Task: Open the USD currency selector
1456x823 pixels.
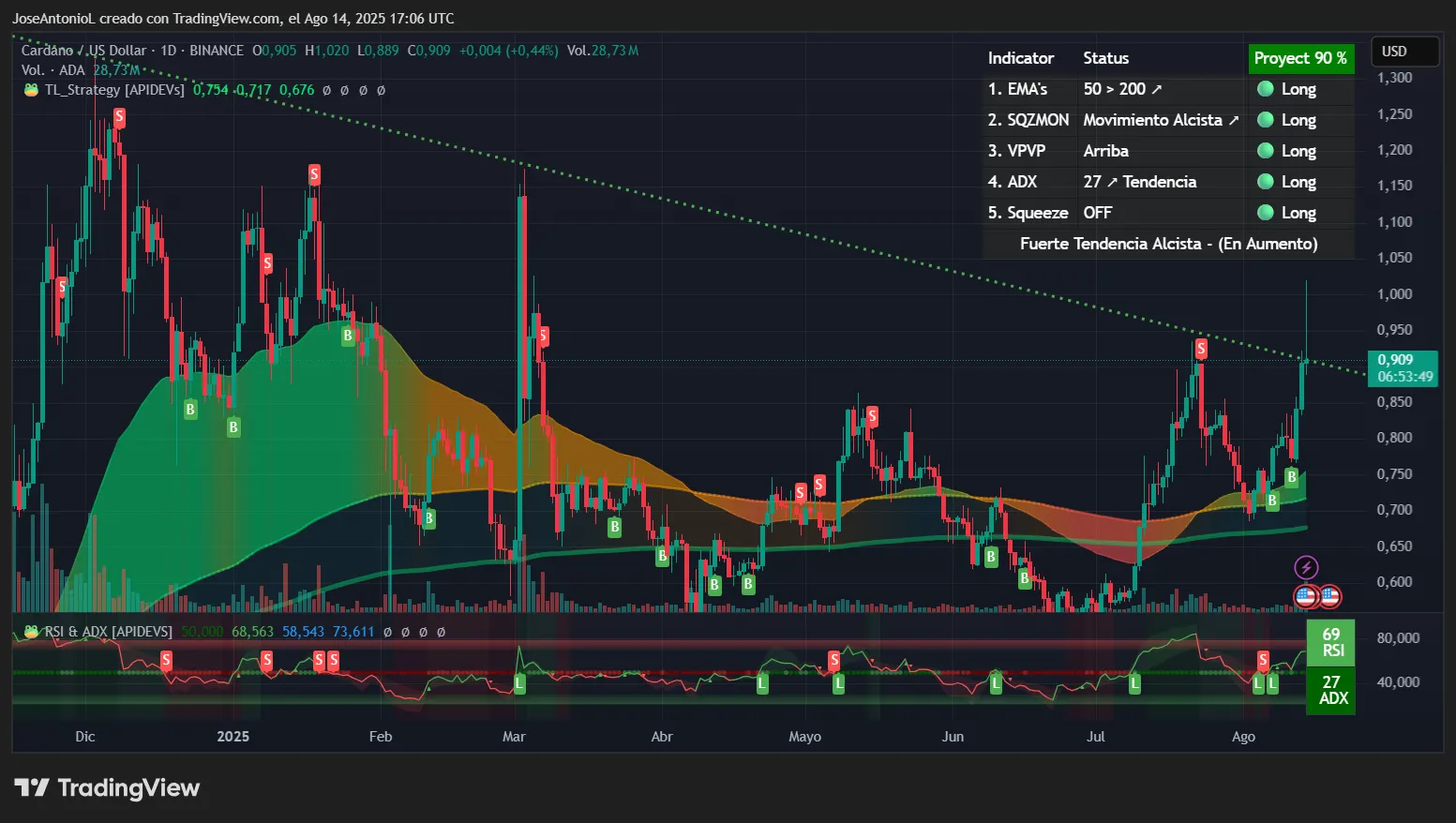Action: (x=1403, y=52)
